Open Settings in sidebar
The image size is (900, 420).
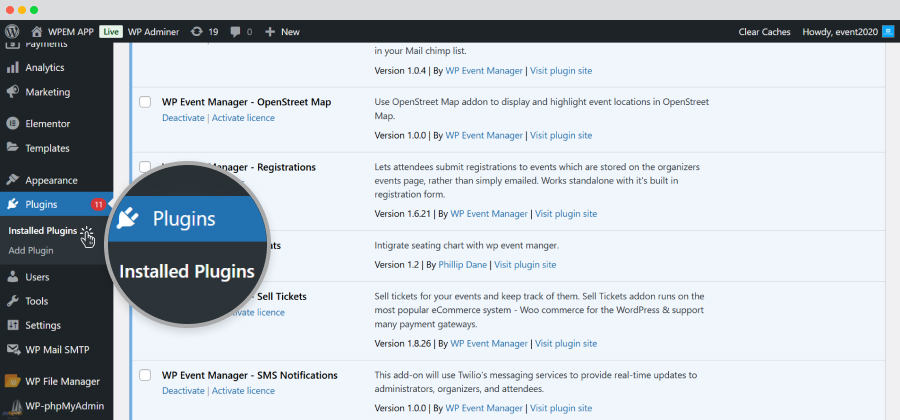coord(43,325)
